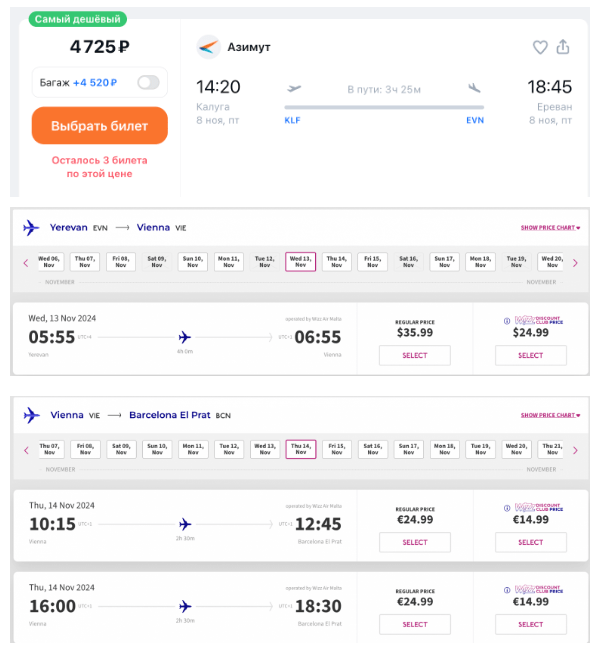Go to later dates in Vienna–Barcelona date strip
This screenshot has height=653, width=602.
[x=575, y=450]
